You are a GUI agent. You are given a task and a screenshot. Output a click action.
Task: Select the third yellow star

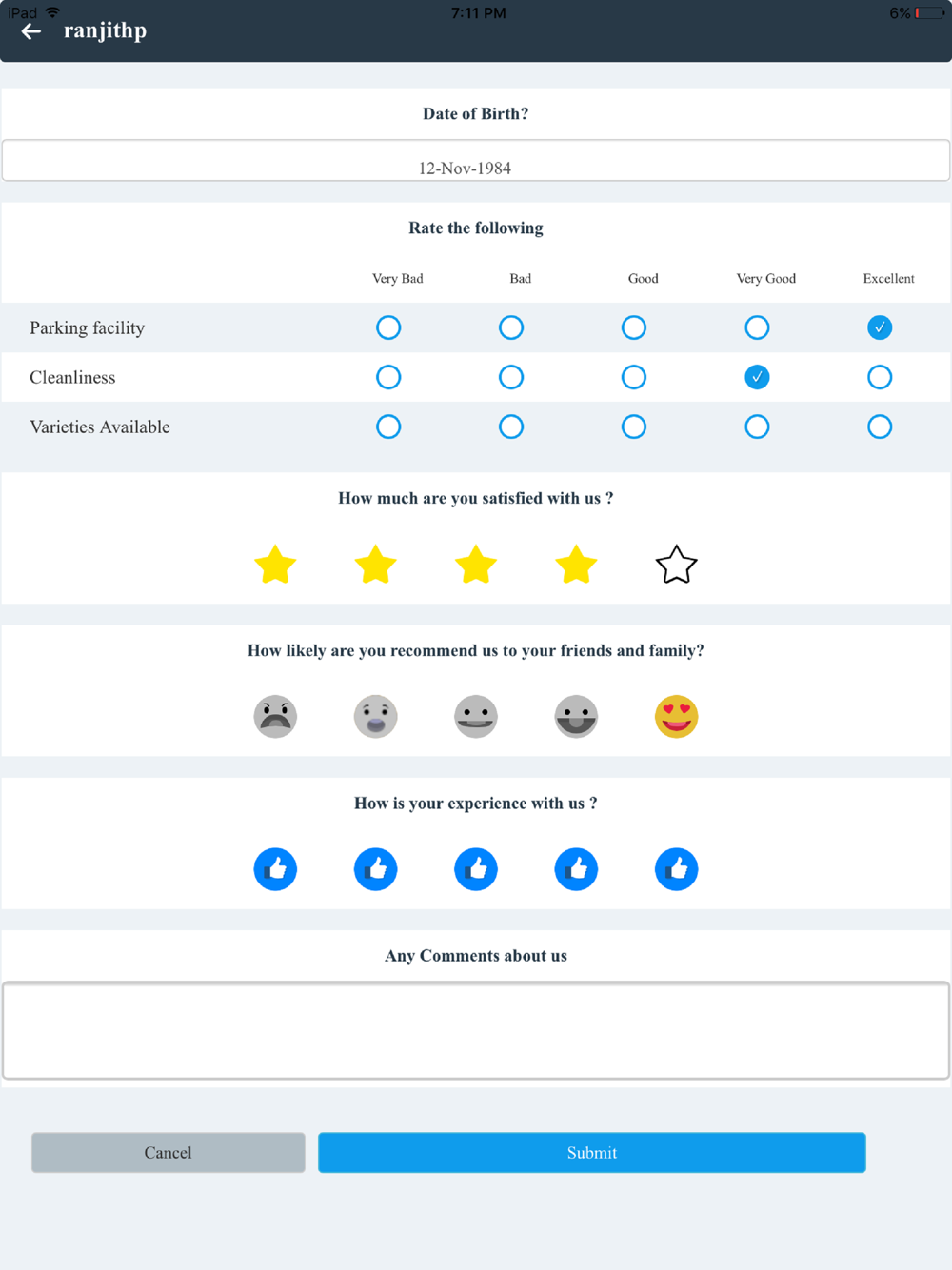pos(476,565)
